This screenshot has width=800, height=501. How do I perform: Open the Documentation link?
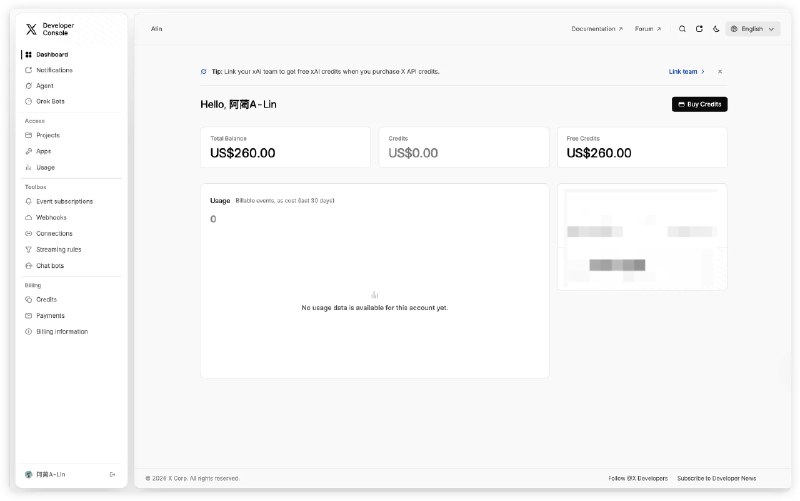coord(597,29)
